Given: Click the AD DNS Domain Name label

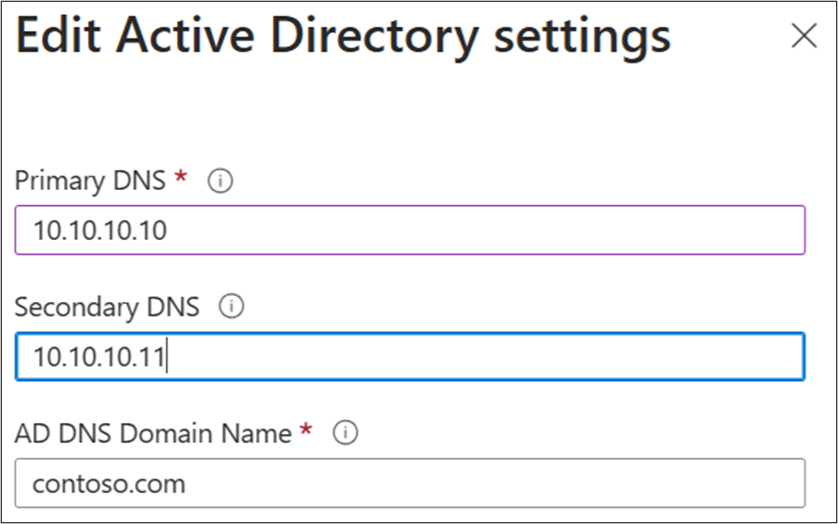Looking at the screenshot, I should [x=152, y=433].
